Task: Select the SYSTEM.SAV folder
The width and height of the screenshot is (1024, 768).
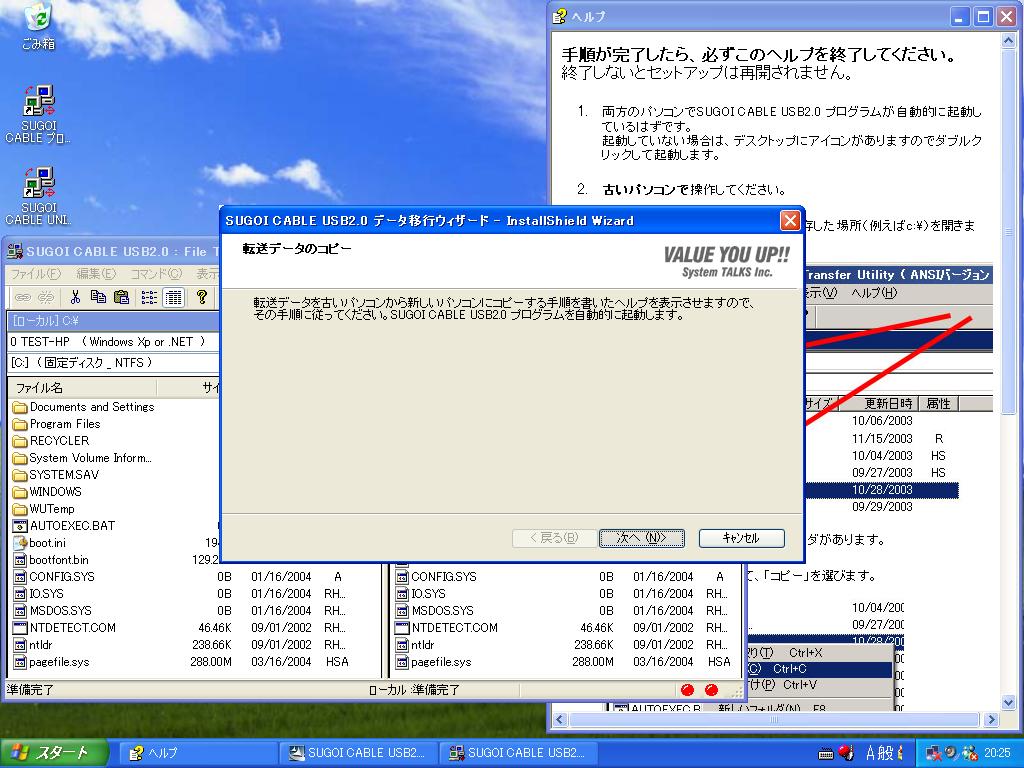Action: 56,475
